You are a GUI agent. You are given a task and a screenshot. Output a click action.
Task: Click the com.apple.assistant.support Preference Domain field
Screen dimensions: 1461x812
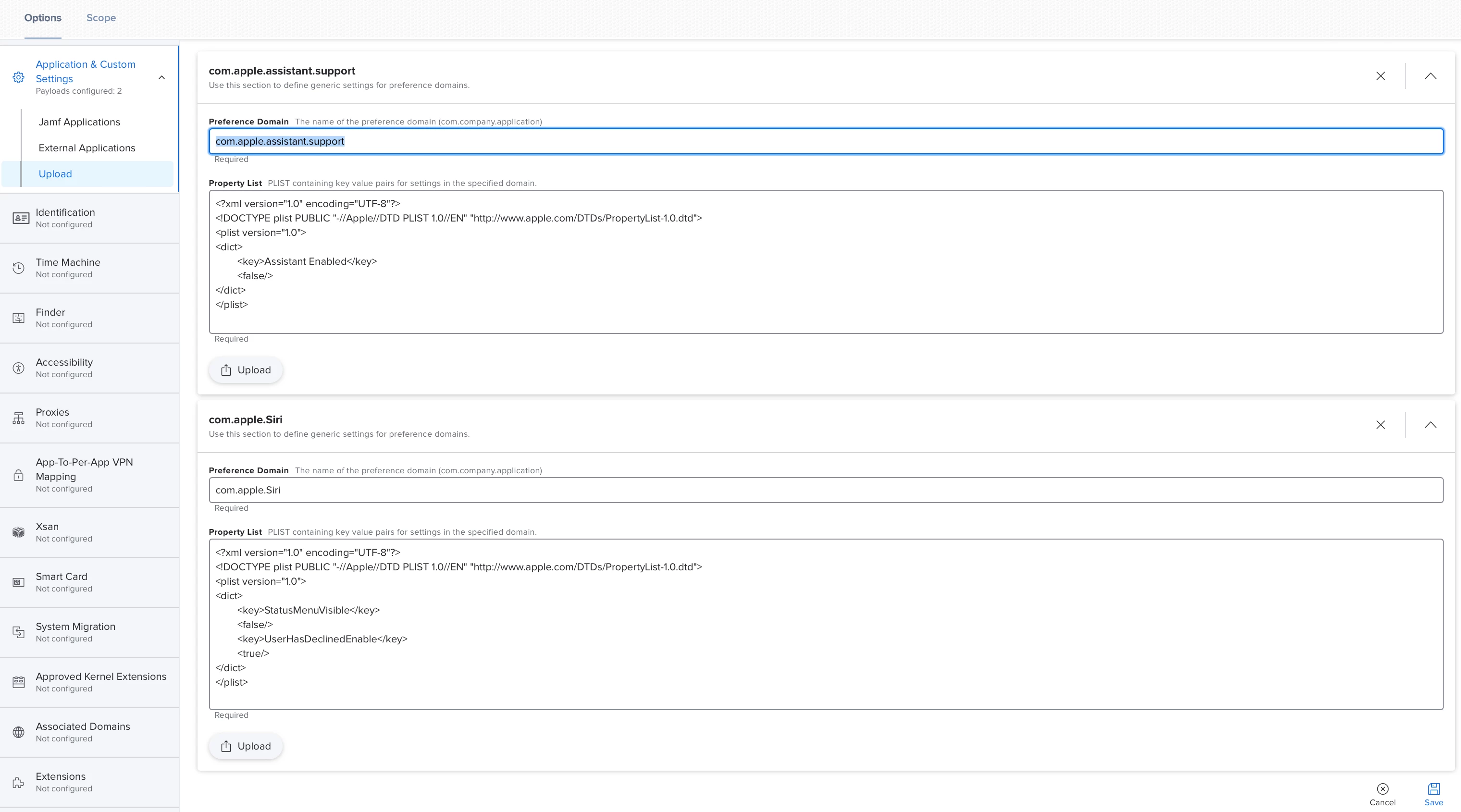click(x=826, y=141)
